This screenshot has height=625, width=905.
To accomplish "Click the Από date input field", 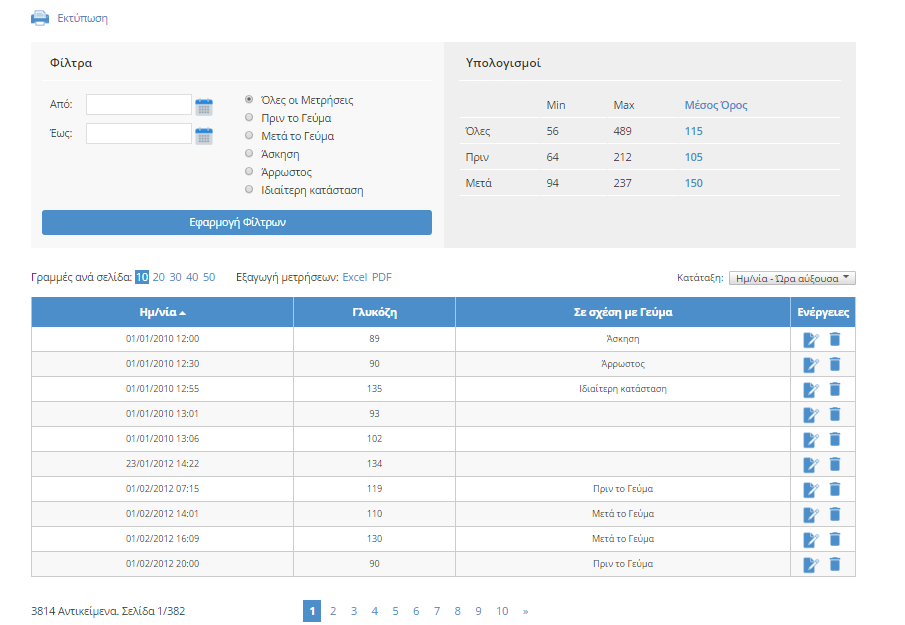I will (x=138, y=105).
